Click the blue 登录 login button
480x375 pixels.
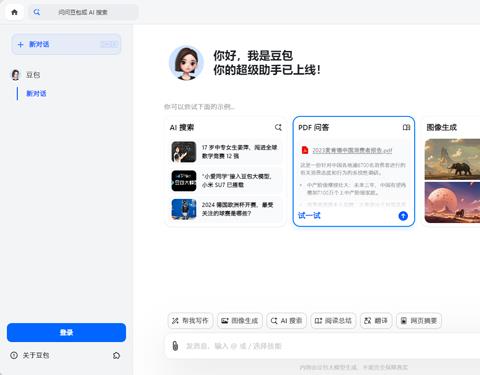tap(66, 332)
